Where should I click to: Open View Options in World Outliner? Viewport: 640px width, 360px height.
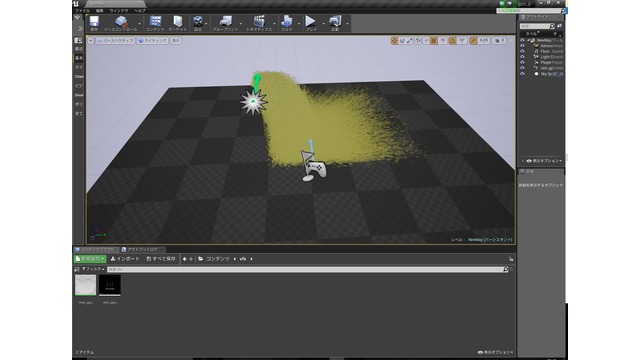point(544,161)
